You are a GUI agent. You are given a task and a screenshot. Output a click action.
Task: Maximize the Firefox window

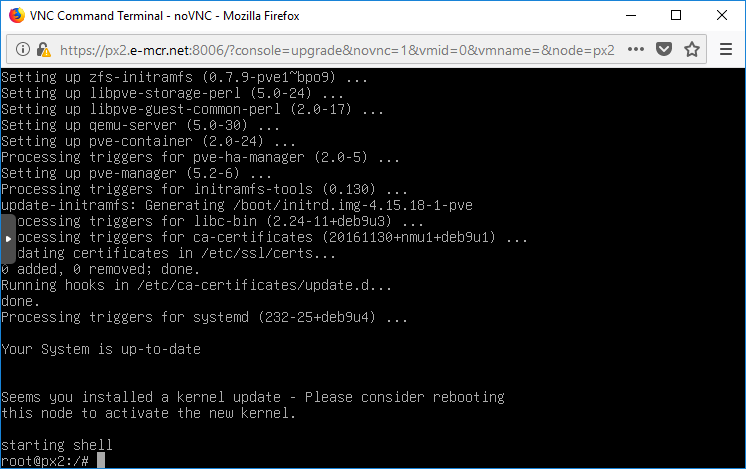677,15
